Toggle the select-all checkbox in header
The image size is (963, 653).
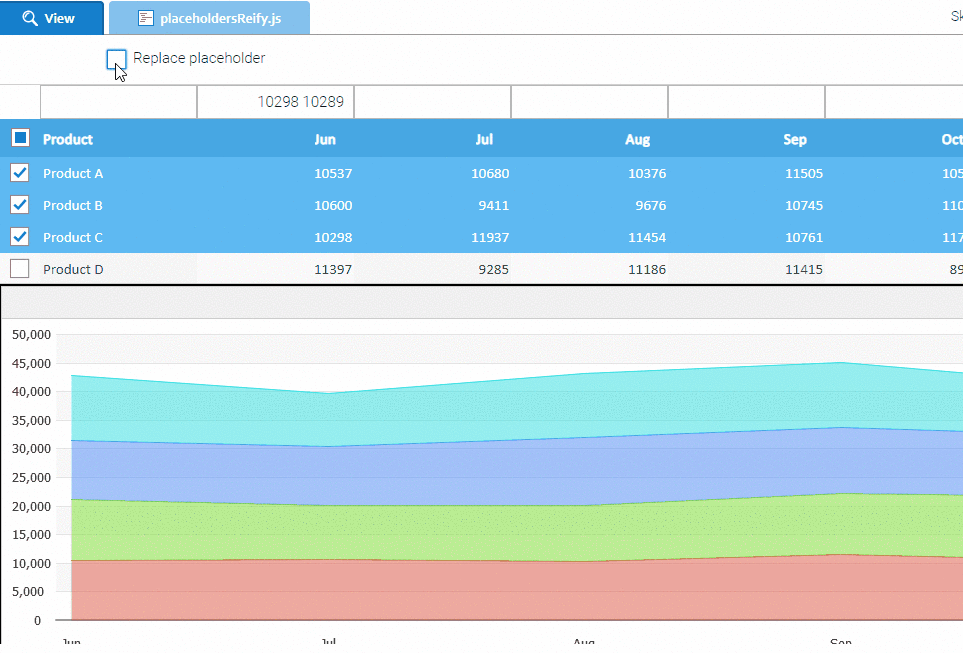20,138
